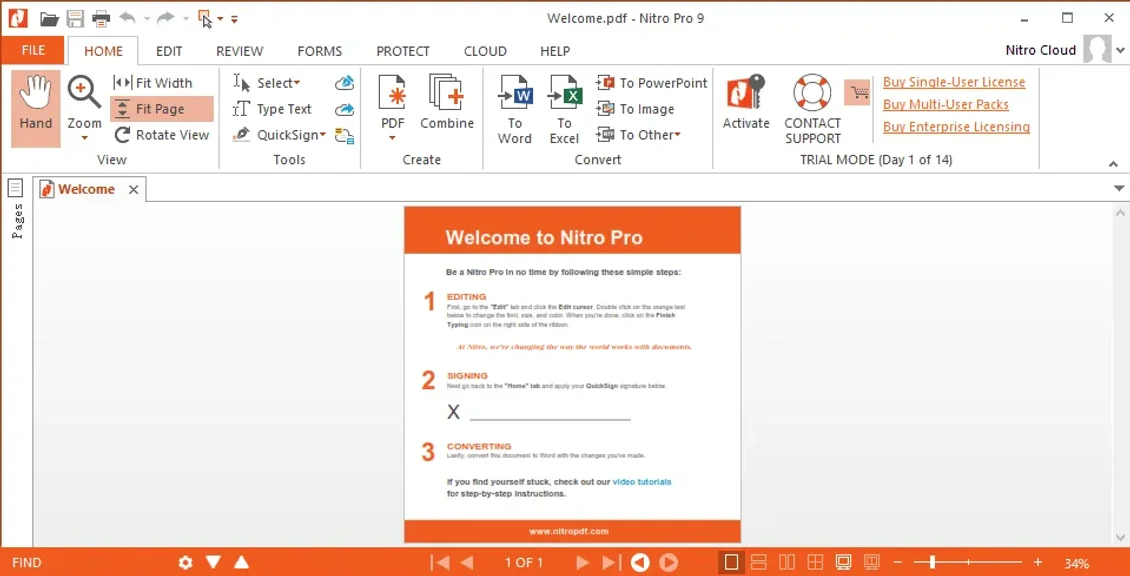
Task: Convert To PowerPoint
Action: pyautogui.click(x=651, y=83)
